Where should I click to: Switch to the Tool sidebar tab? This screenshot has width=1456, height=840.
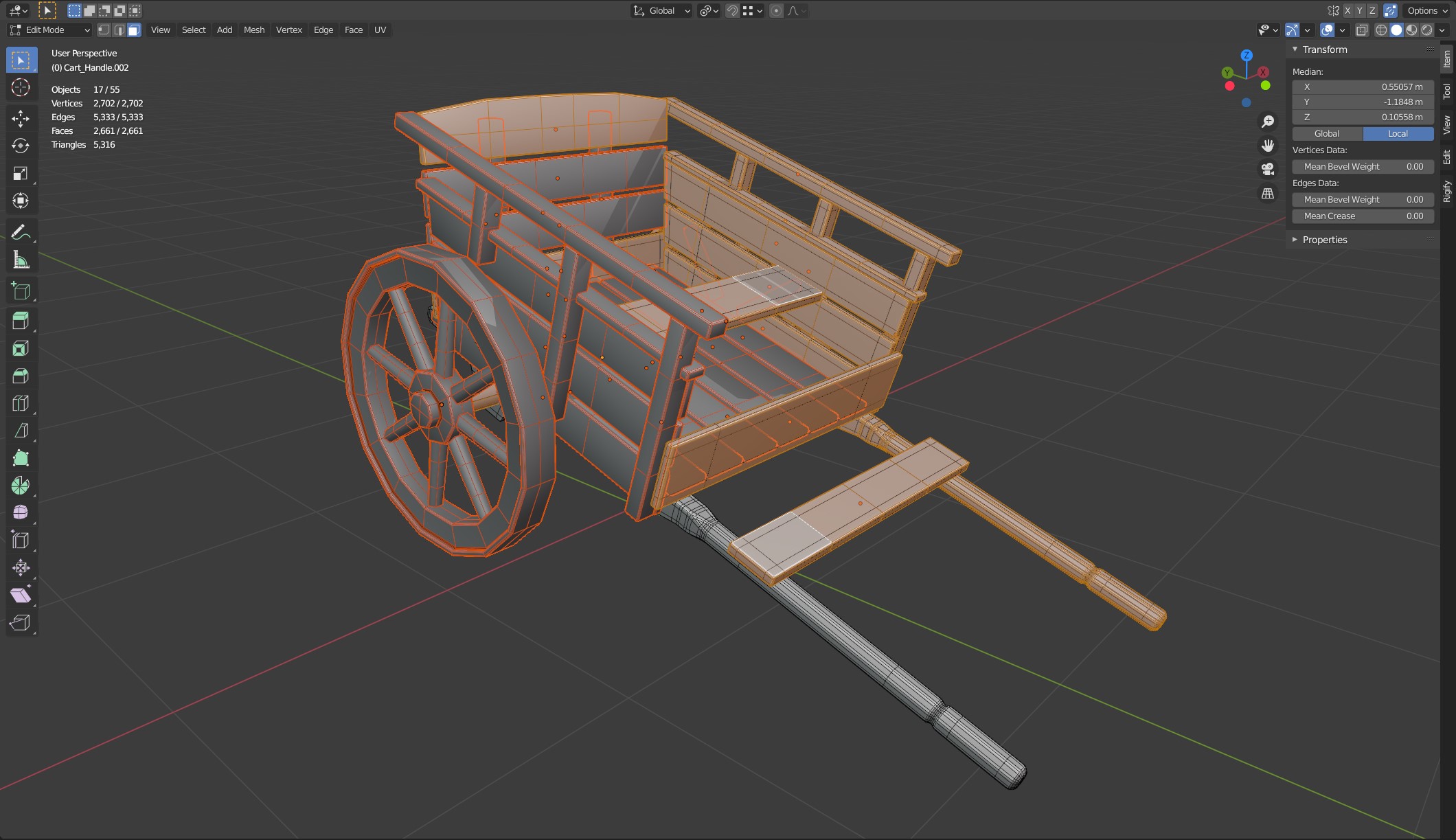point(1447,91)
